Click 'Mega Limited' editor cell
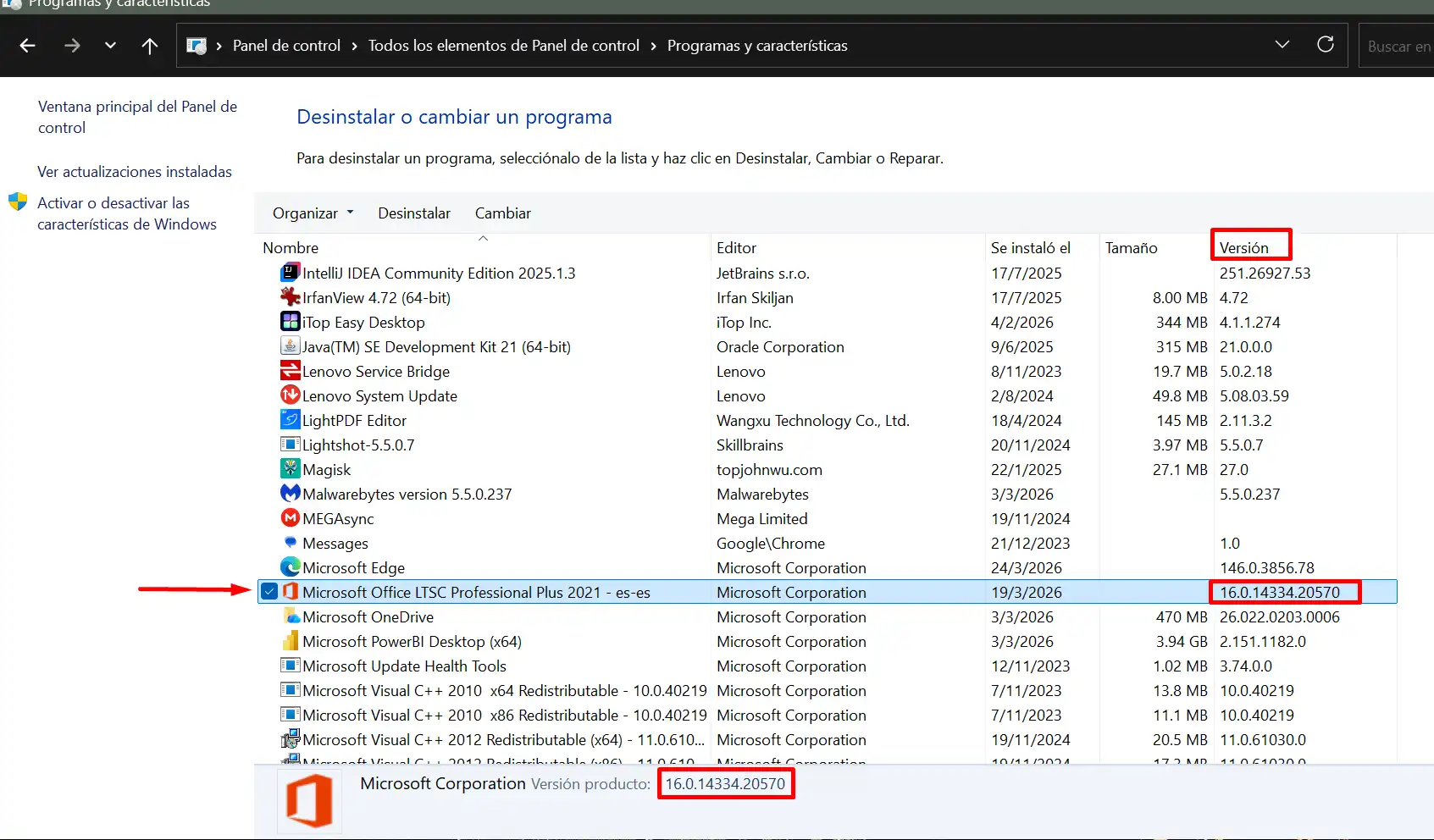 pyautogui.click(x=762, y=519)
